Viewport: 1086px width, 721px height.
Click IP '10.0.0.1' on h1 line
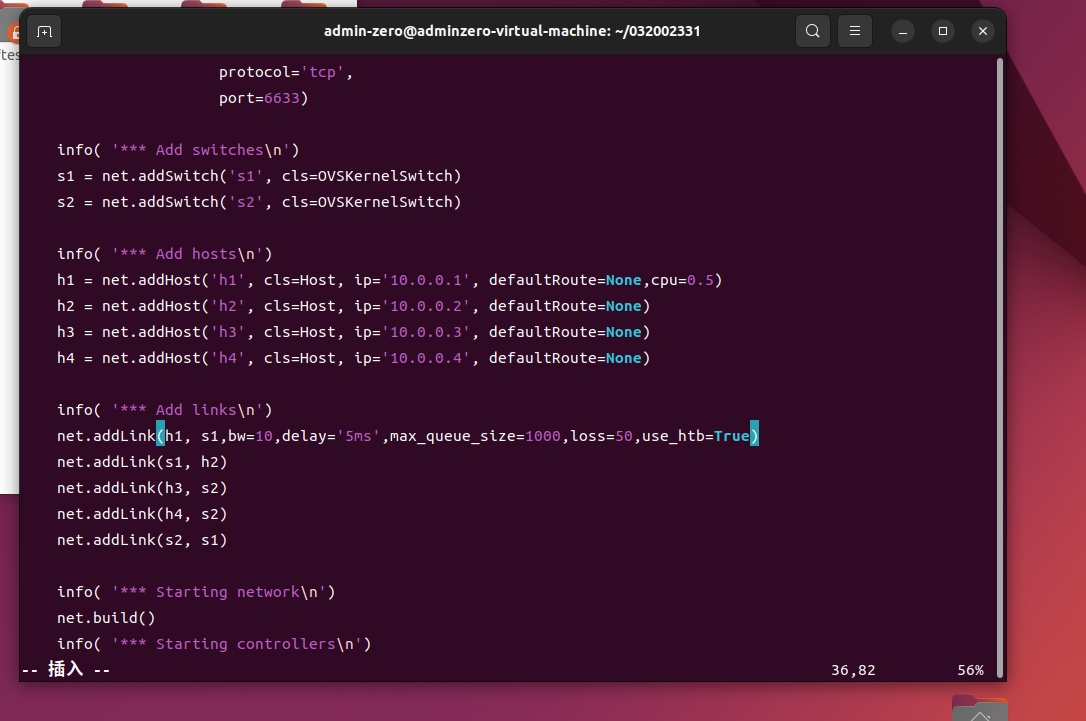[426, 280]
